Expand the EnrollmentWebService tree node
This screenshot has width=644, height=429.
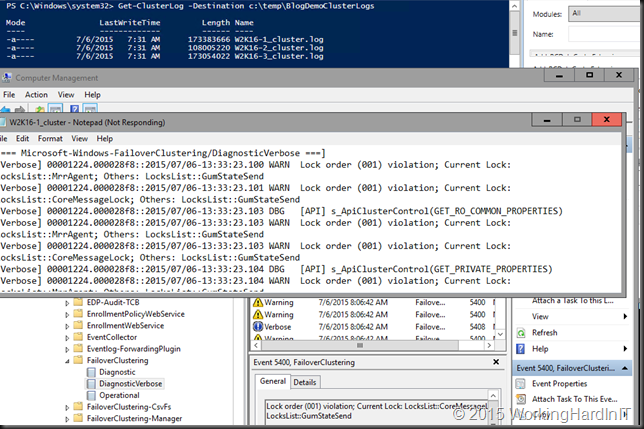tap(67, 326)
